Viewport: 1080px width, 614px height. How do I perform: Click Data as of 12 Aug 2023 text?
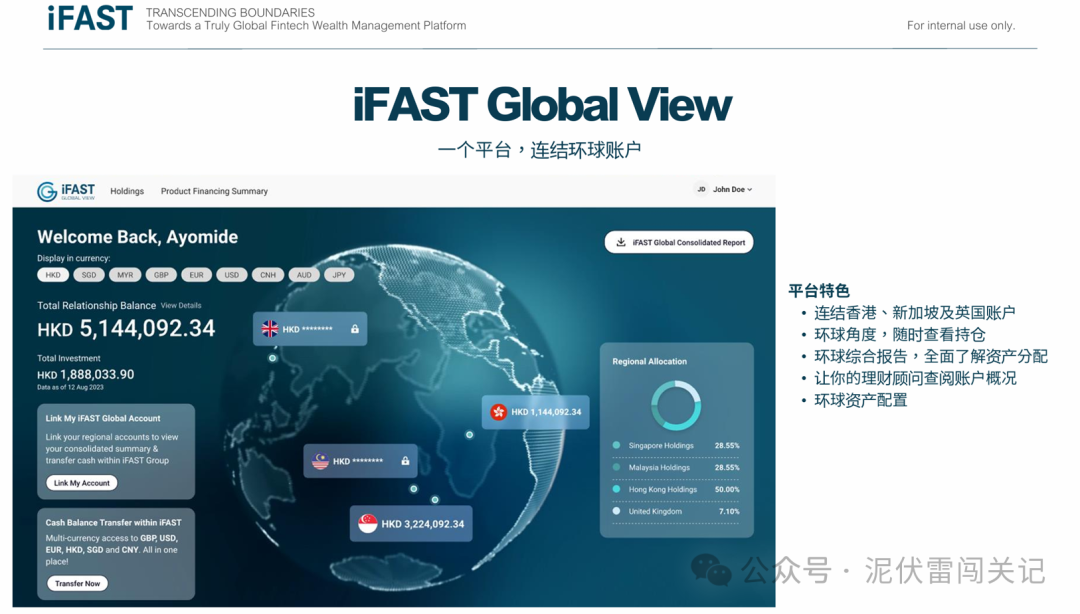70,387
